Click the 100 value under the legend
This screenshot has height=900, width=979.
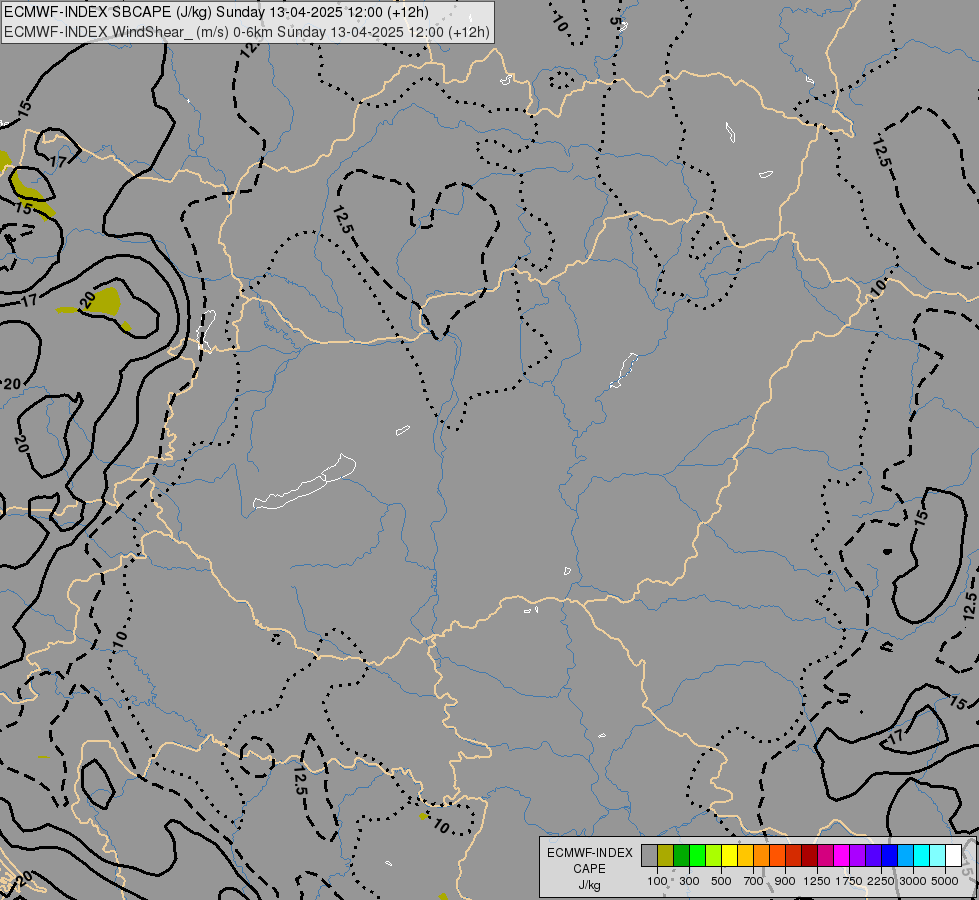657,881
